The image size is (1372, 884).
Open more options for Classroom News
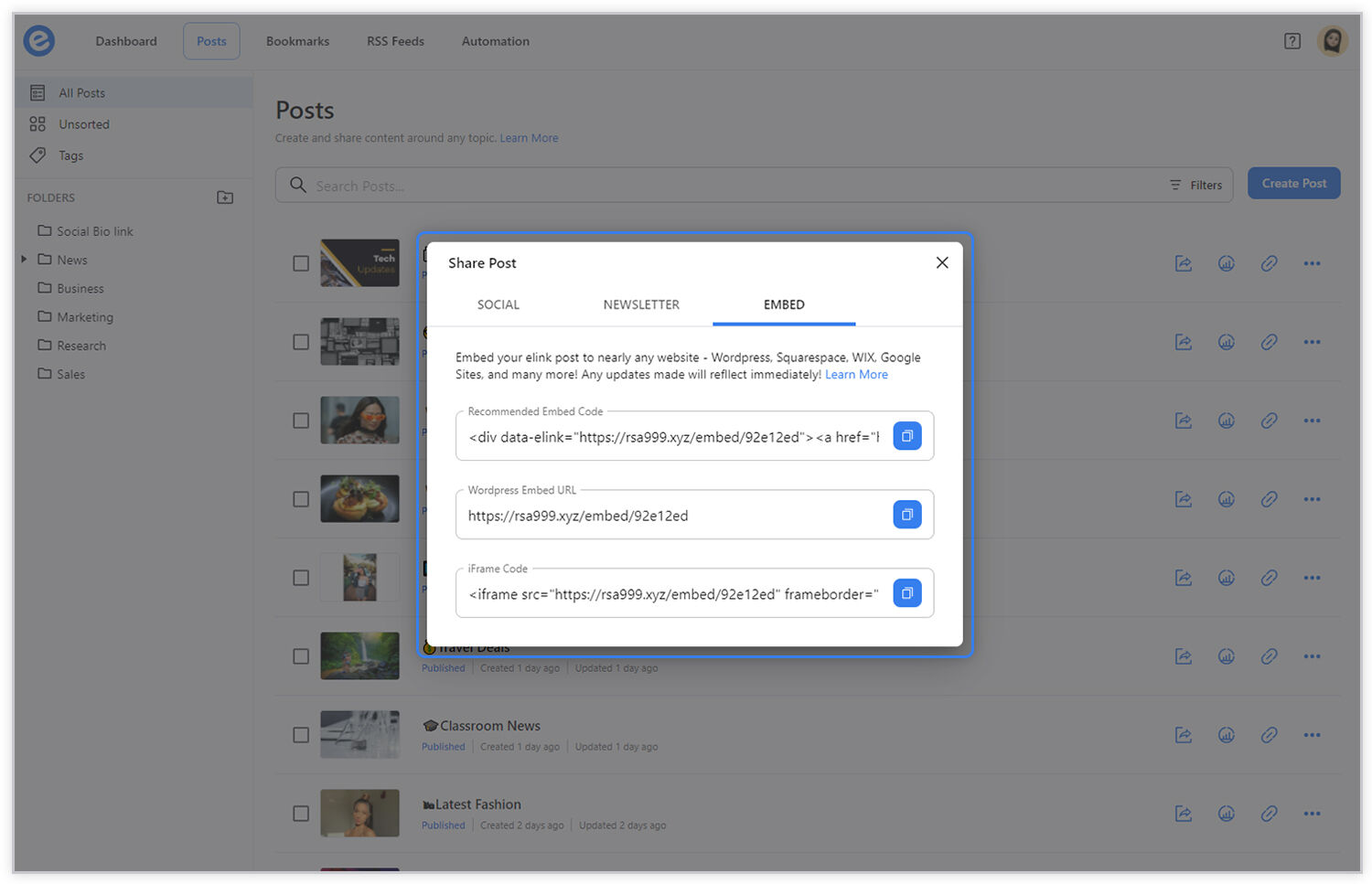1312,735
